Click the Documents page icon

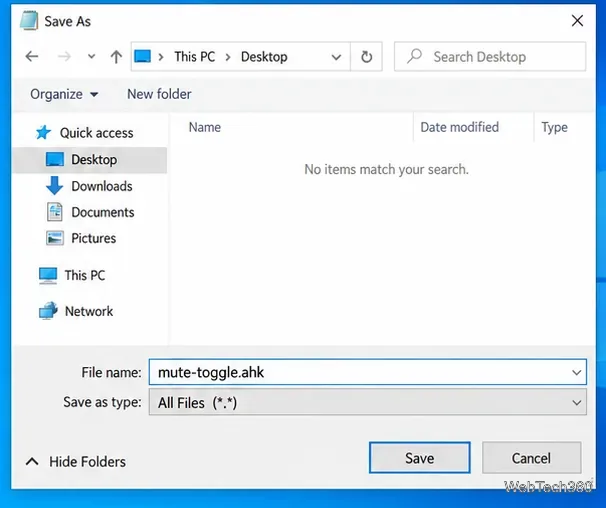[54, 212]
